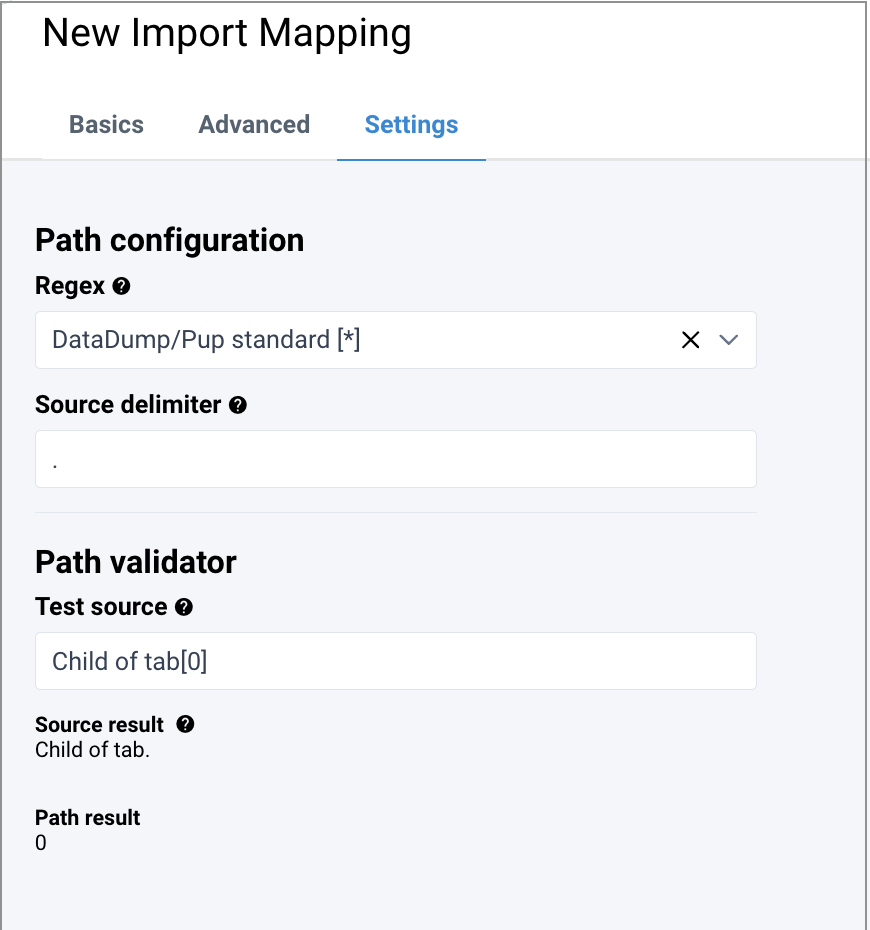Clear the selected Regex value with X

(x=690, y=340)
